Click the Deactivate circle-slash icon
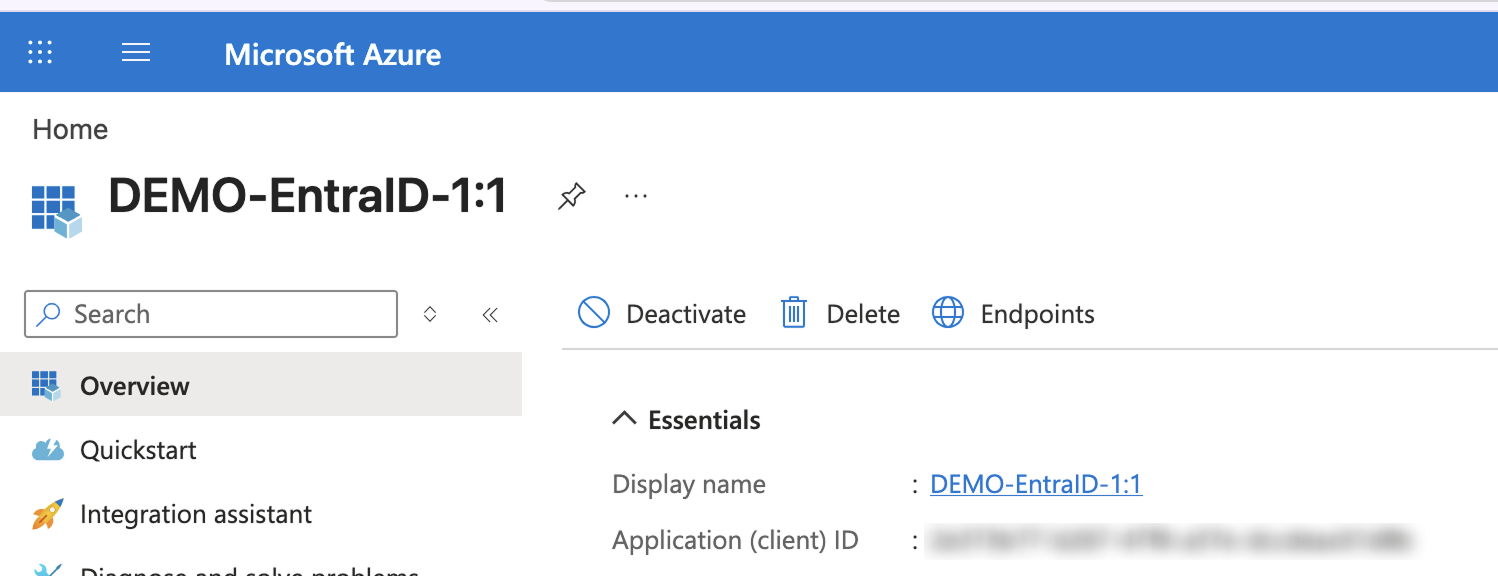Image resolution: width=1498 pixels, height=576 pixels. click(594, 313)
